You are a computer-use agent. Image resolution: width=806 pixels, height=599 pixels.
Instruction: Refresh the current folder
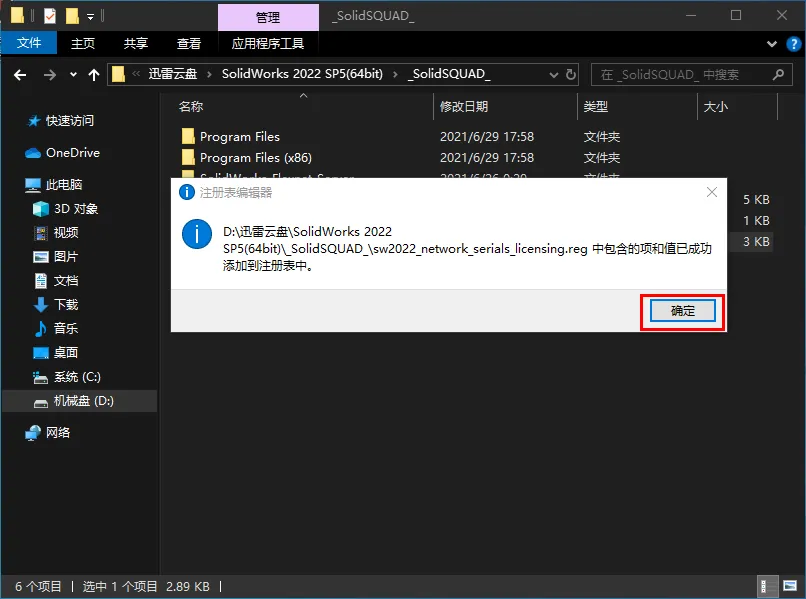(x=571, y=75)
